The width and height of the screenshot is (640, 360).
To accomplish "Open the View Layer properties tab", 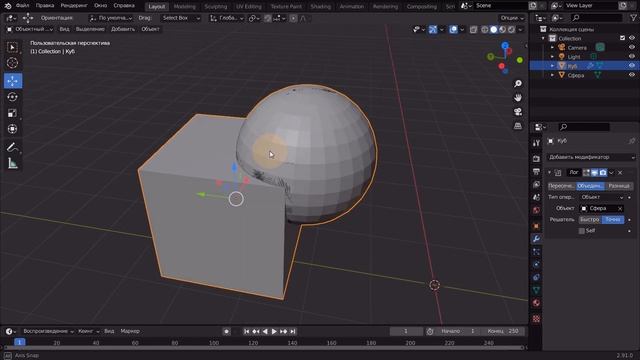I will (x=536, y=184).
